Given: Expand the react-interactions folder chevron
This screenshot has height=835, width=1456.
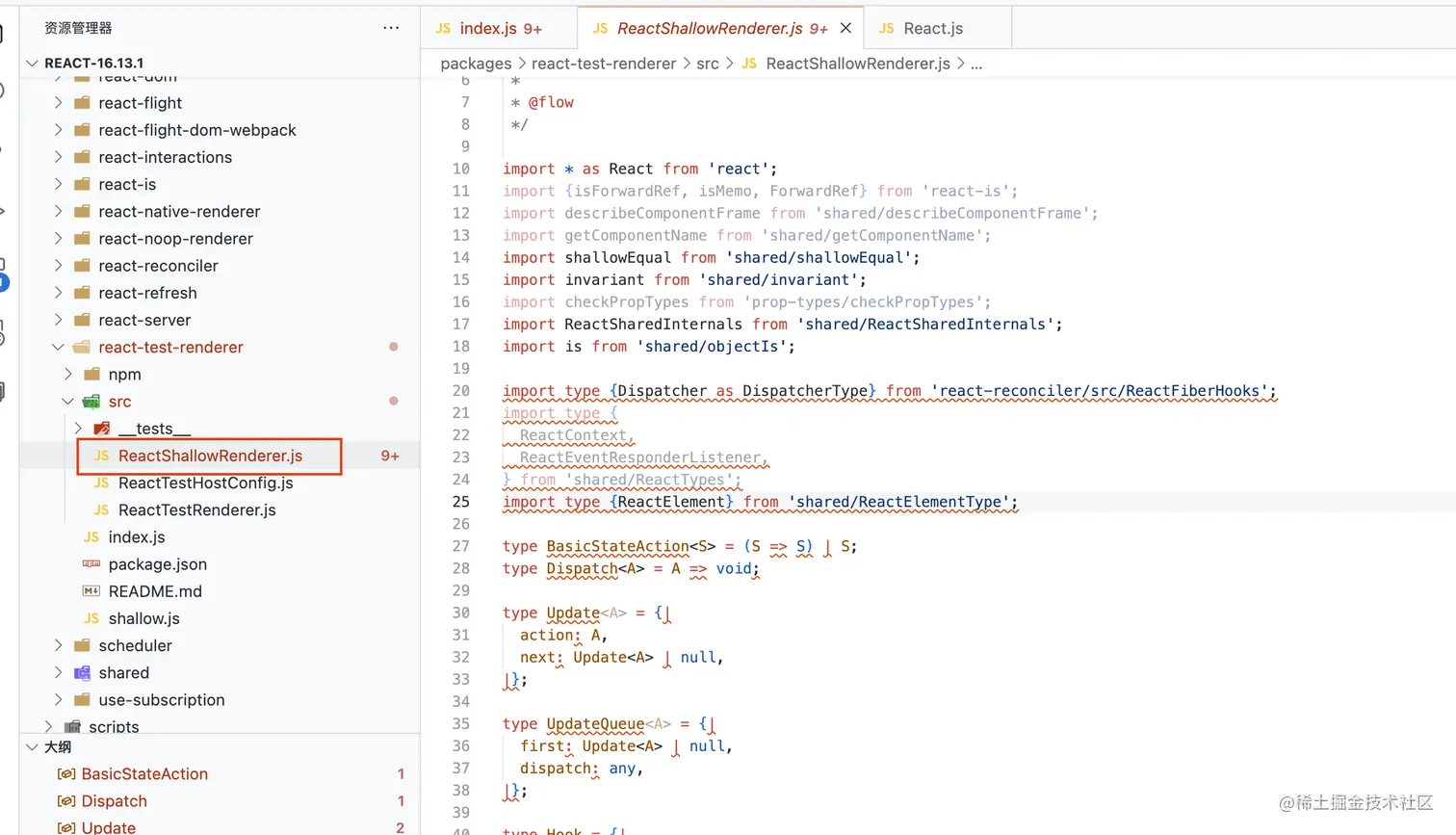Looking at the screenshot, I should pos(58,157).
